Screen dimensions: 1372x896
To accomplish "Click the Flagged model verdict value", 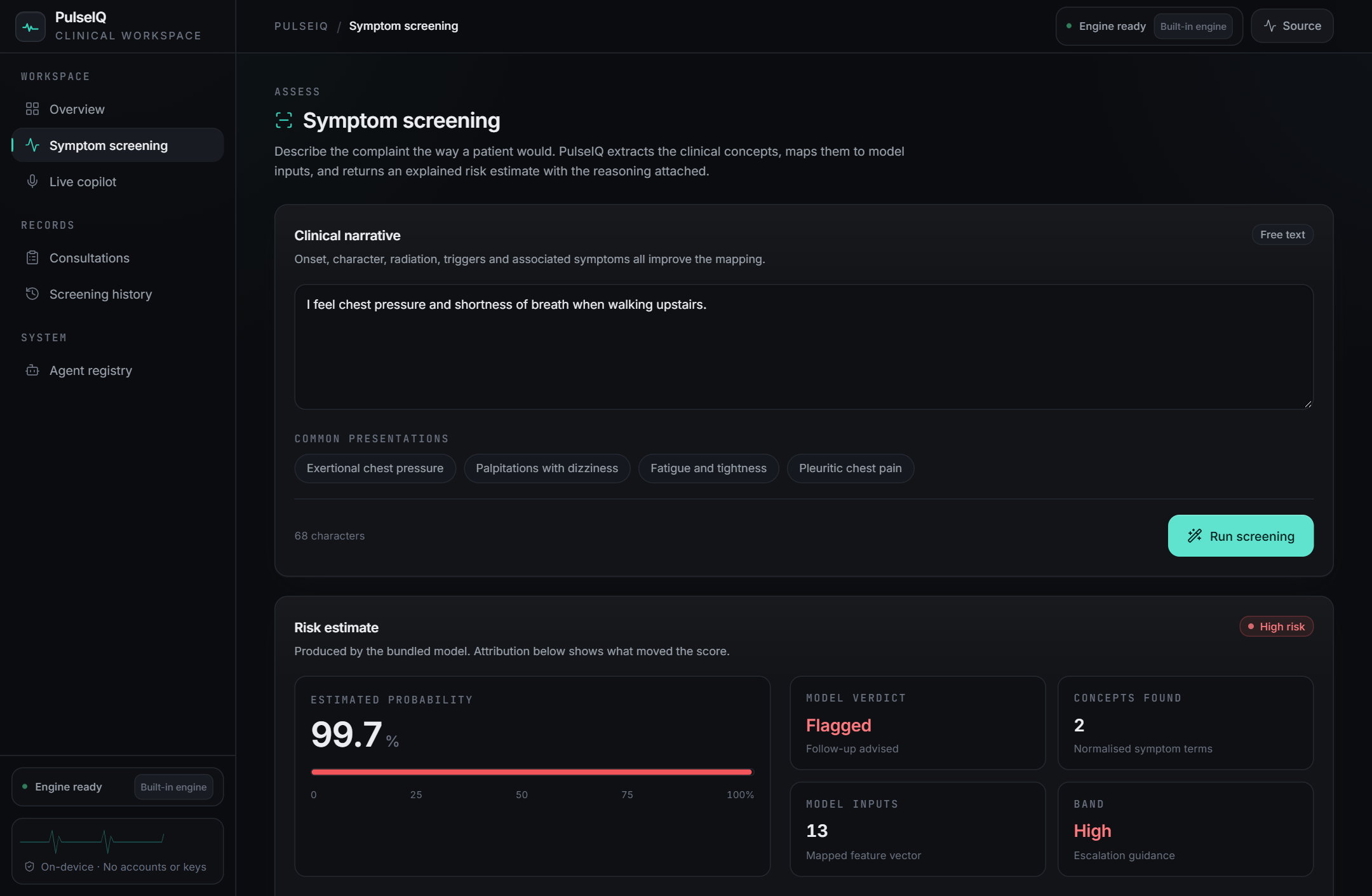I will (838, 725).
